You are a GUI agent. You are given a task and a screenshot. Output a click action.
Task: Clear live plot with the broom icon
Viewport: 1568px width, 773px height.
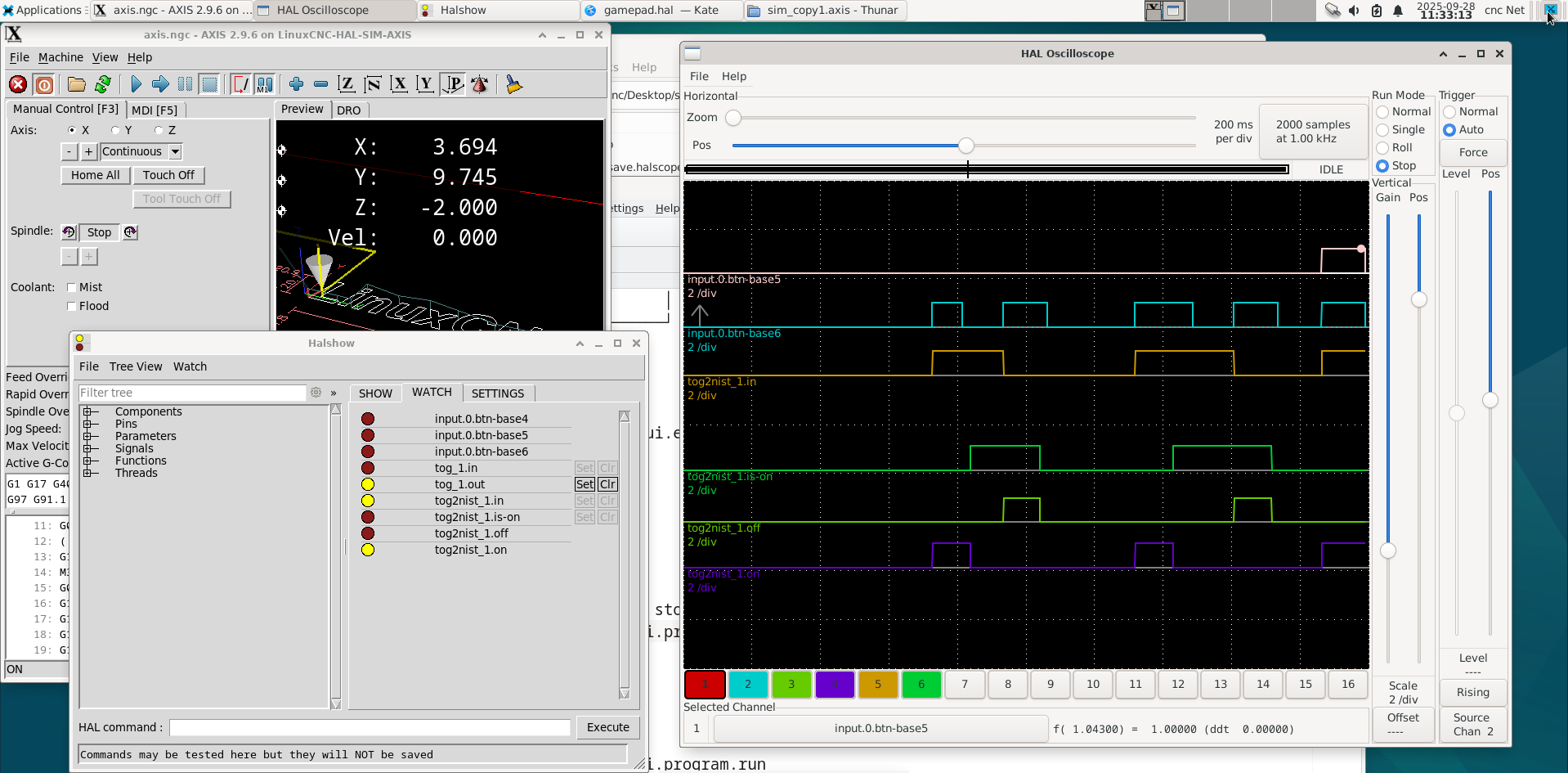pos(514,84)
